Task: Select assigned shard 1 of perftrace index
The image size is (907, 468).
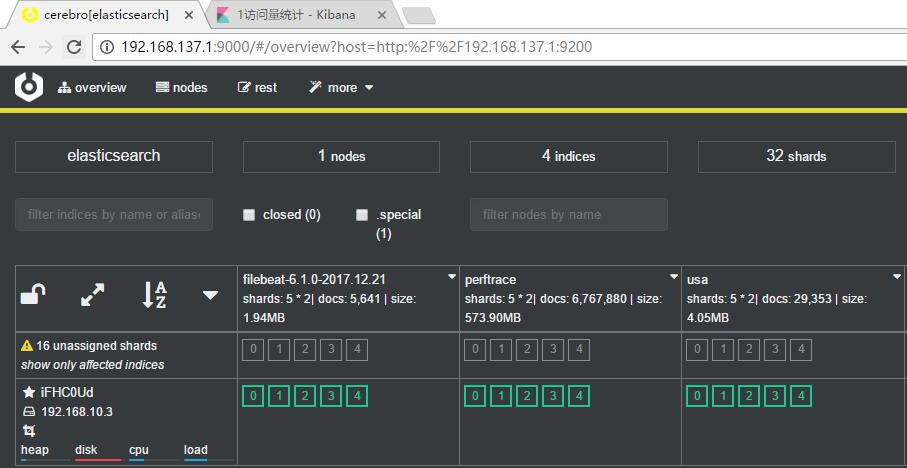Action: tap(501, 396)
